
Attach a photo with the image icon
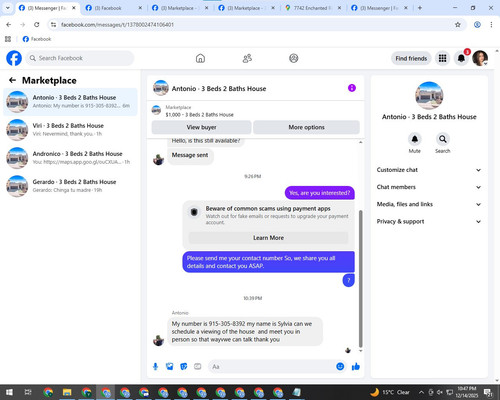(x=170, y=367)
